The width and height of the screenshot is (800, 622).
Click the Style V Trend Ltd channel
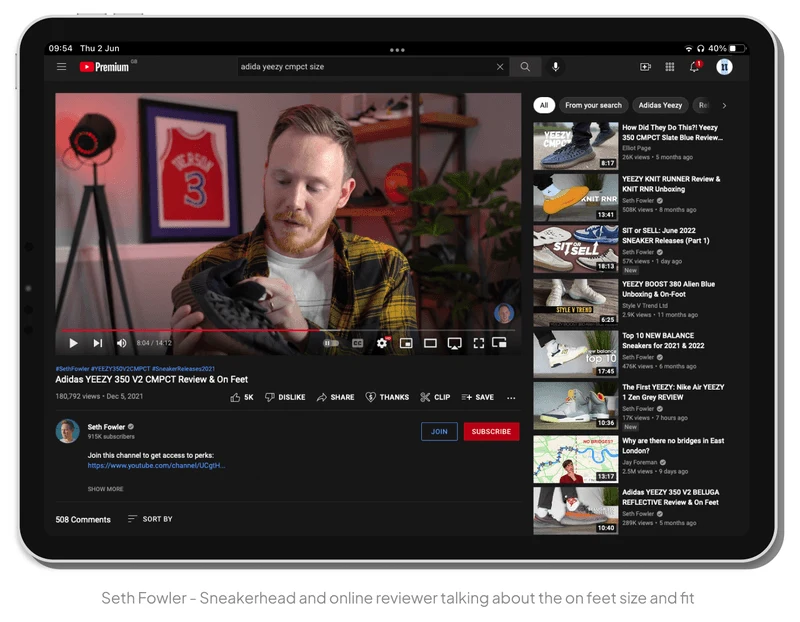click(645, 306)
